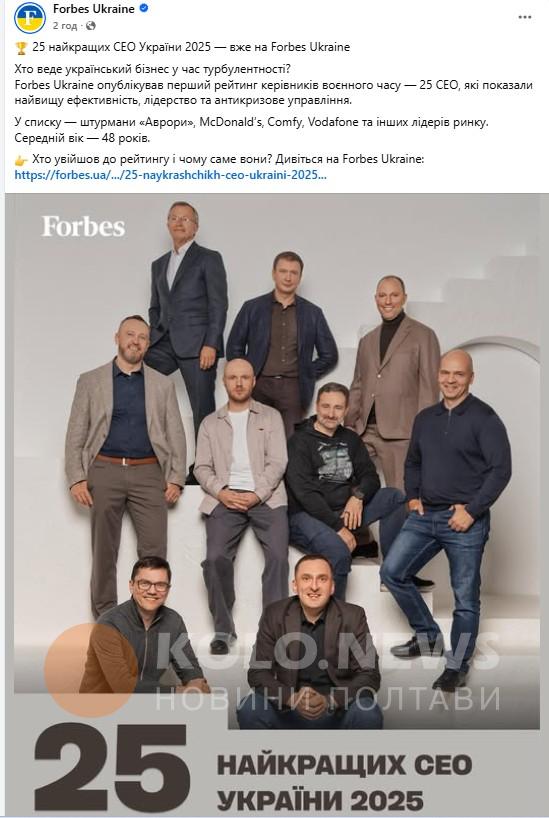Click the "25 найкращих CEO України 2025" title line

(191, 47)
